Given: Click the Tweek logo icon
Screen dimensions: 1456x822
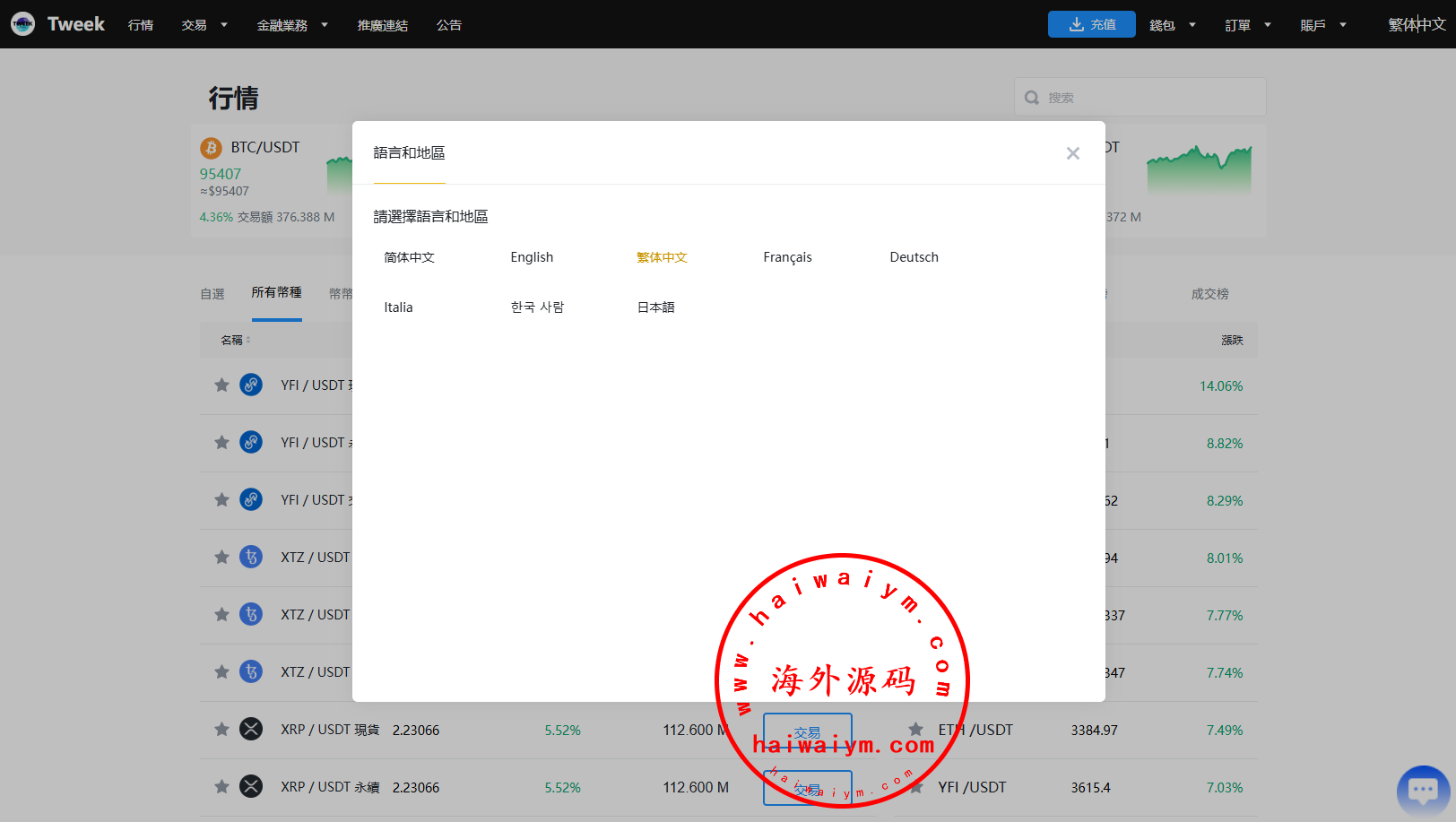Looking at the screenshot, I should pyautogui.click(x=23, y=24).
